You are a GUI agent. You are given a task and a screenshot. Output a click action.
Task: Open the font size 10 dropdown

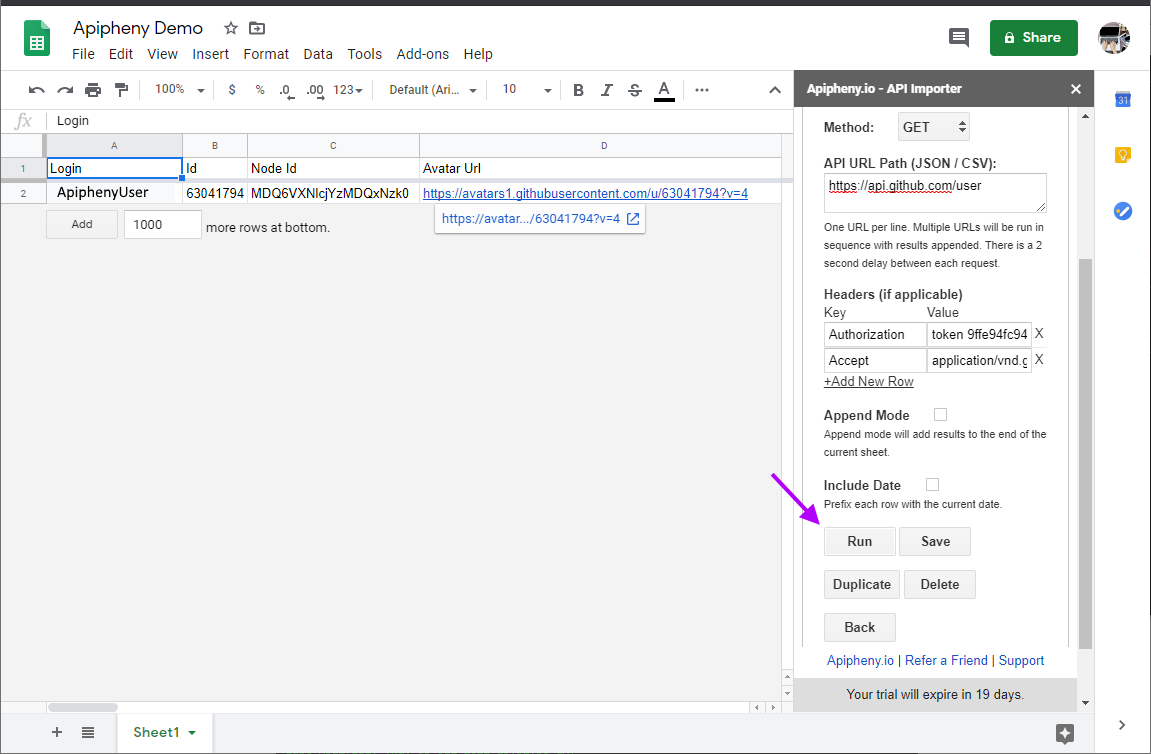pos(526,90)
